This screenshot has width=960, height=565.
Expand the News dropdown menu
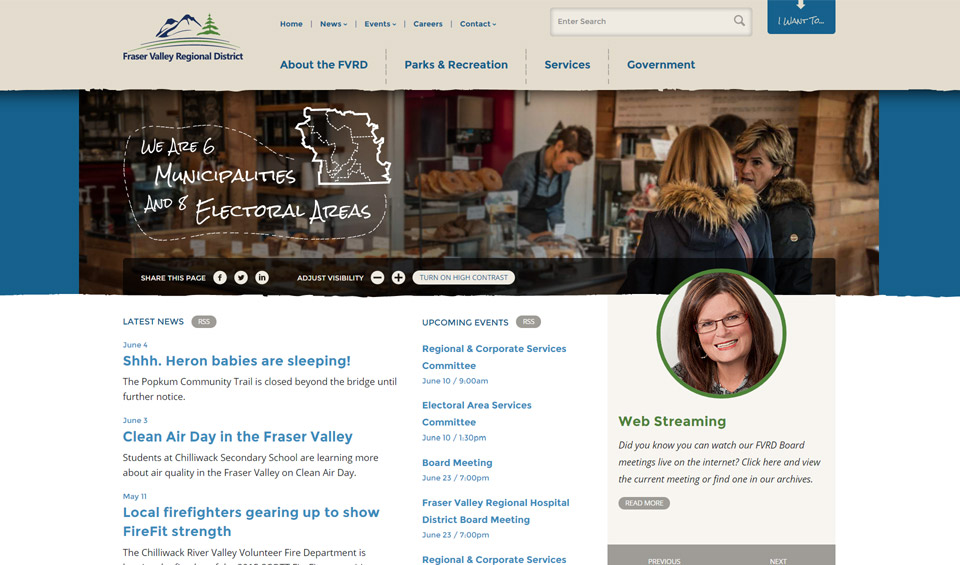(x=334, y=24)
